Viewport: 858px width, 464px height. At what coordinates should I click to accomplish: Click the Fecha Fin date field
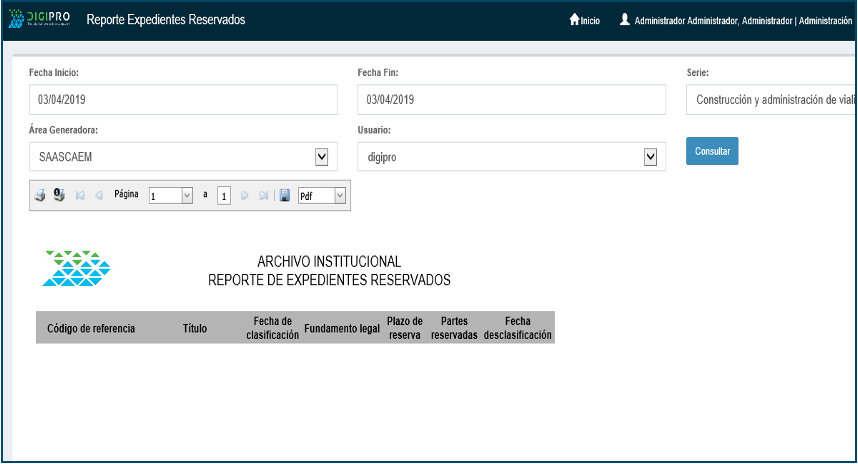(511, 100)
